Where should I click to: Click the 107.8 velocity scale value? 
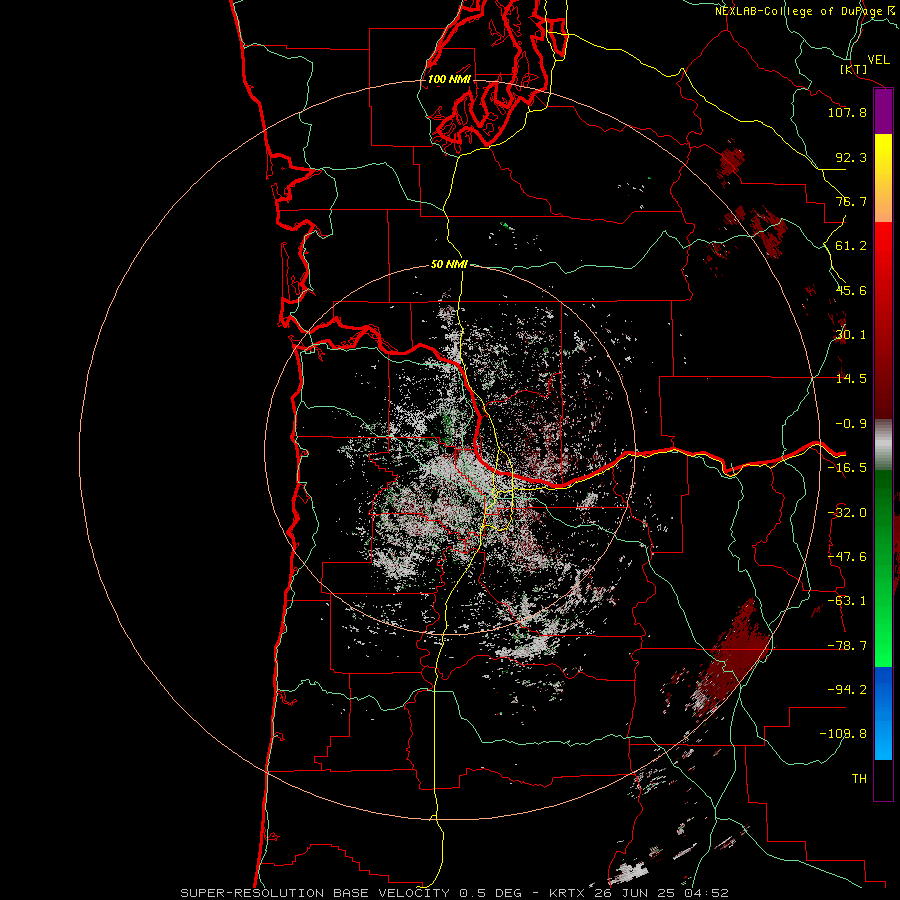pos(847,112)
